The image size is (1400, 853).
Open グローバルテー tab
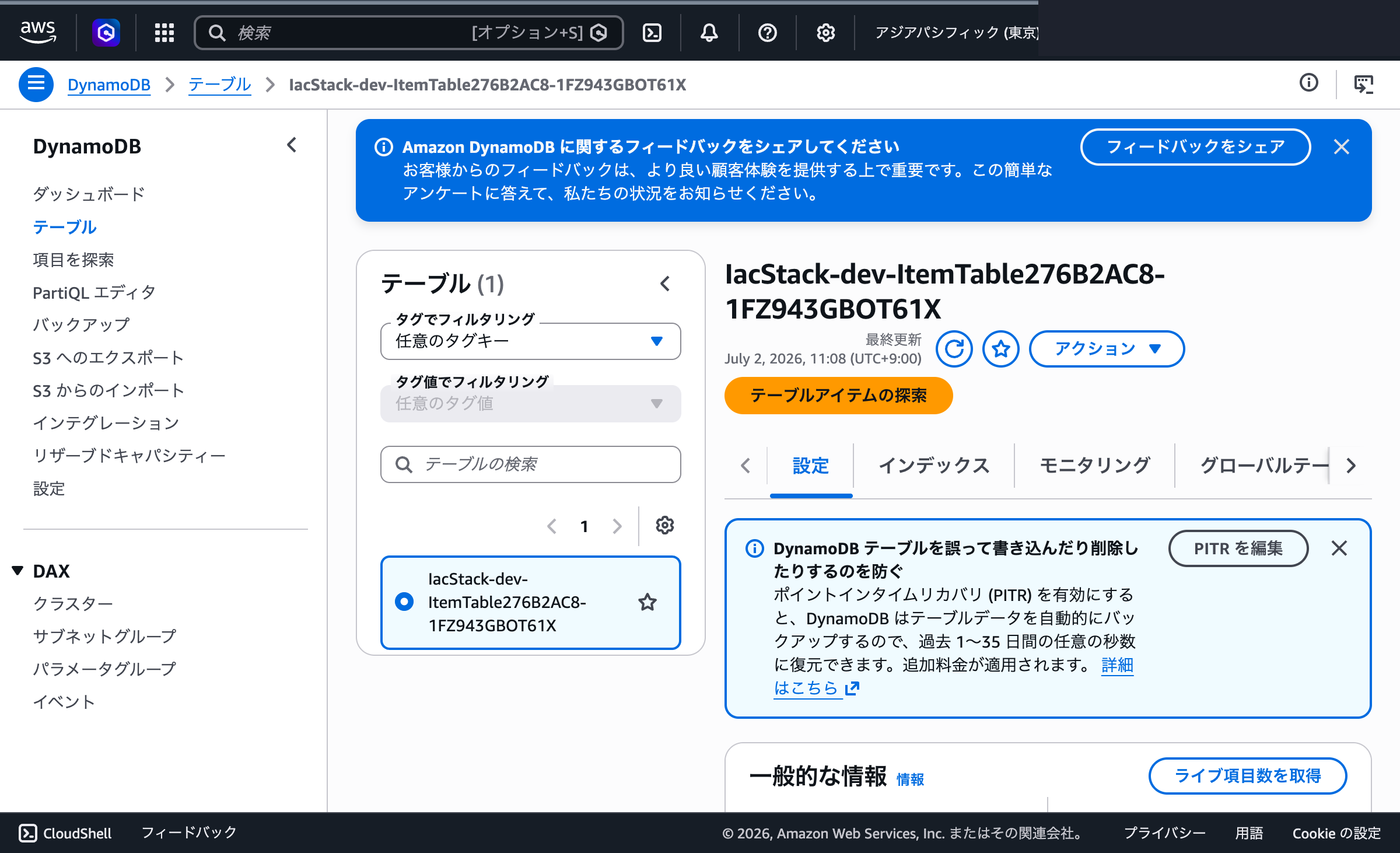[1263, 465]
